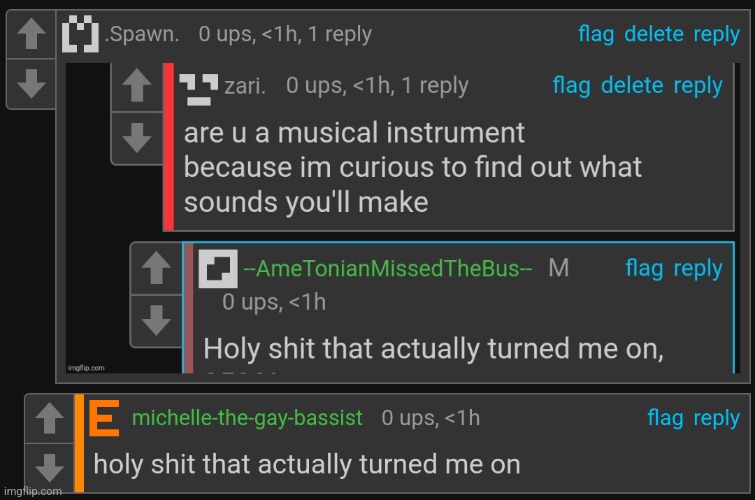Open --AmeTonianMissedTheBus-- avatar icon
This screenshot has width=755, height=500.
pyautogui.click(x=217, y=268)
